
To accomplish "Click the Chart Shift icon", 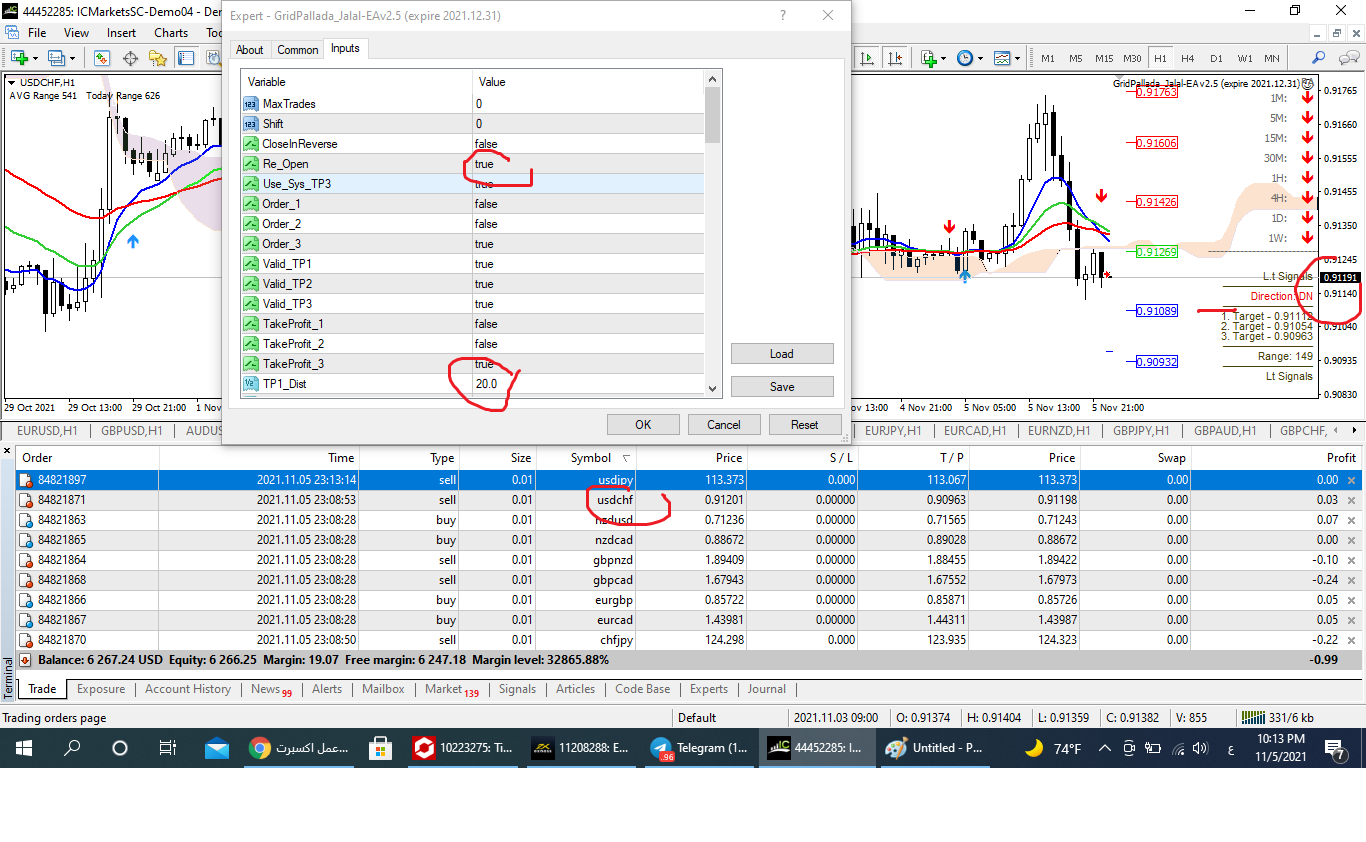I will click(893, 58).
